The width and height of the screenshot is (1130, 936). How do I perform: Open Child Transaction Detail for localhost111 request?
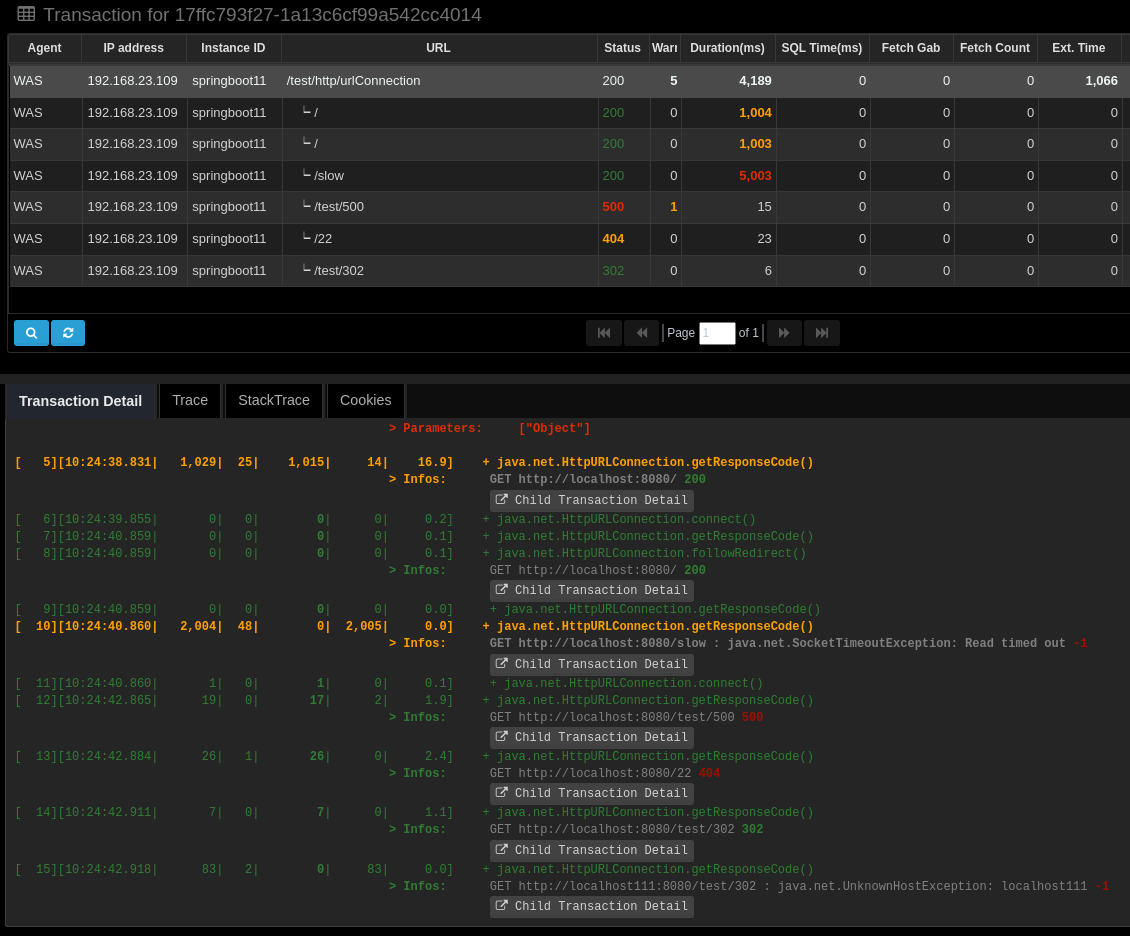click(x=592, y=907)
